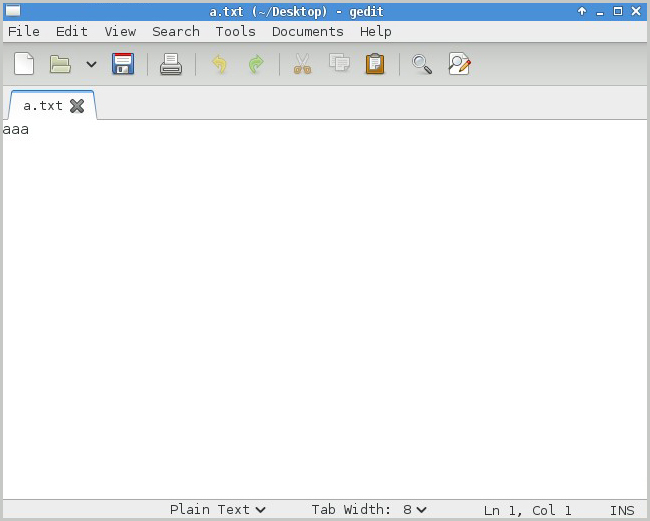Select the a.txt tab
Screen dimensions: 650x521
point(42,105)
